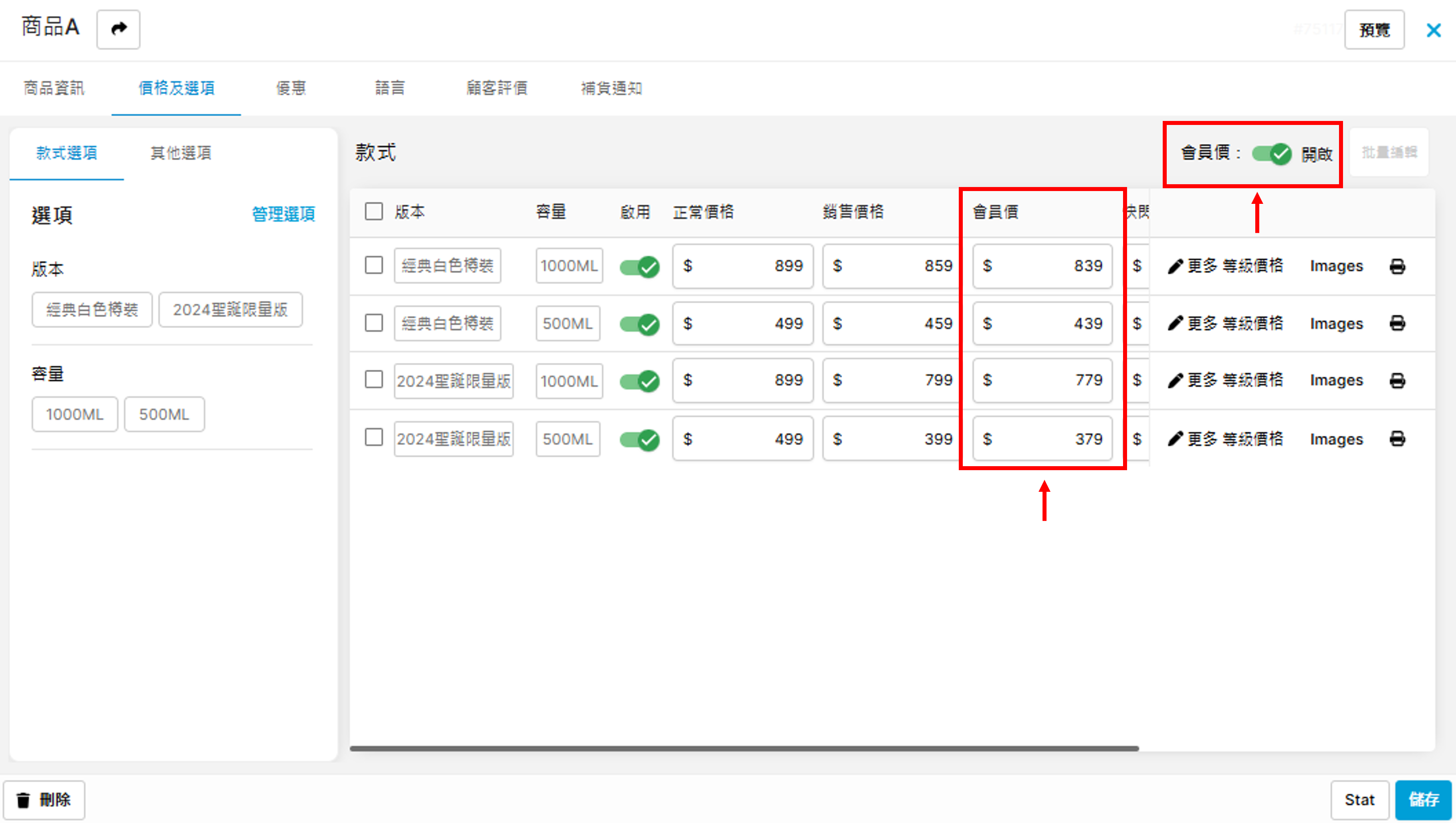Check the select-all checkbox in 版本 header
The width and height of the screenshot is (1456, 823).
374,212
